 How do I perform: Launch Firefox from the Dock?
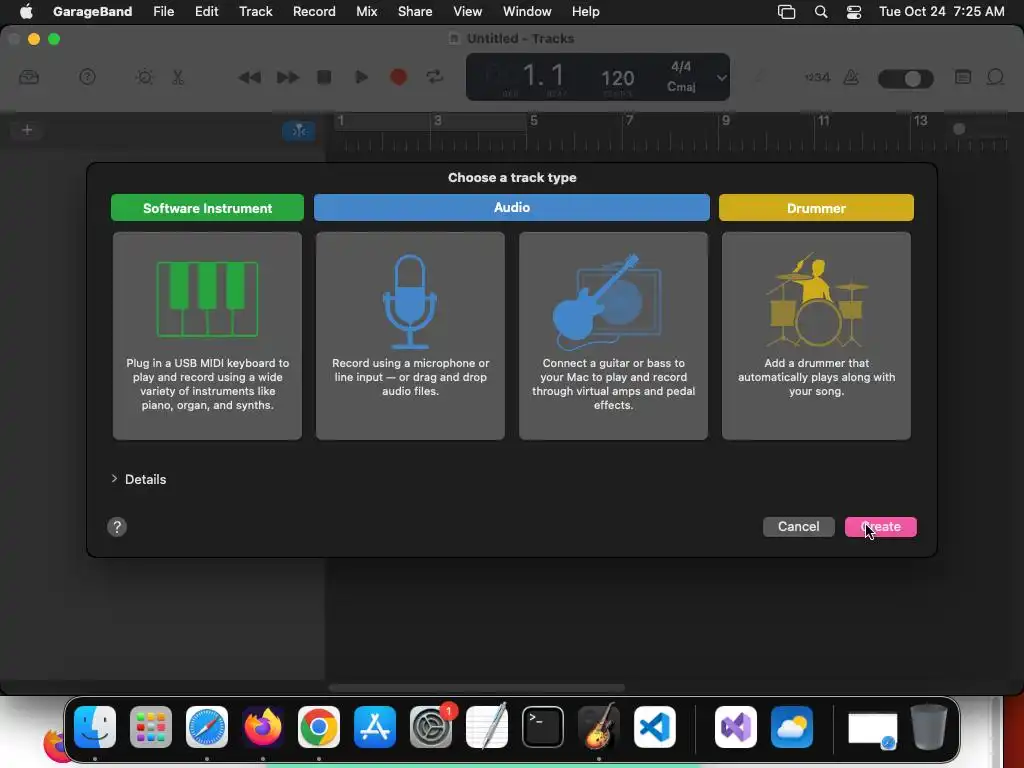(x=263, y=727)
